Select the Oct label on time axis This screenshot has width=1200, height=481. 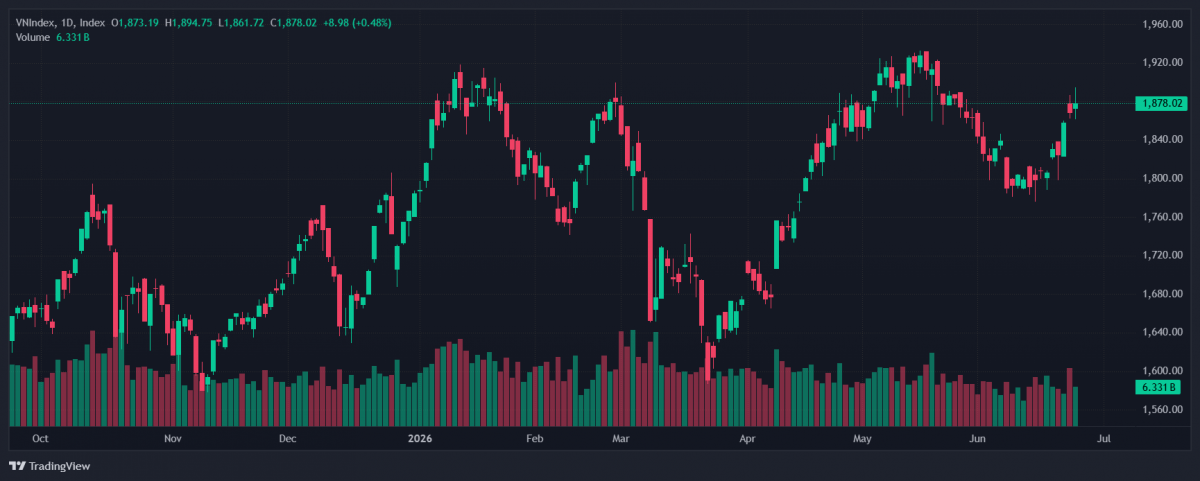(x=41, y=438)
